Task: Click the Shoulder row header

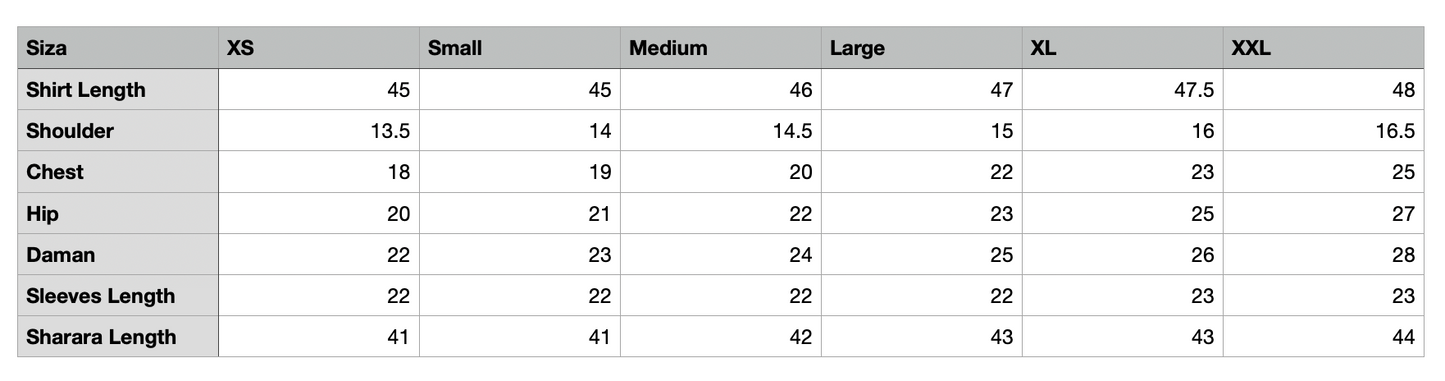Action: click(x=118, y=131)
